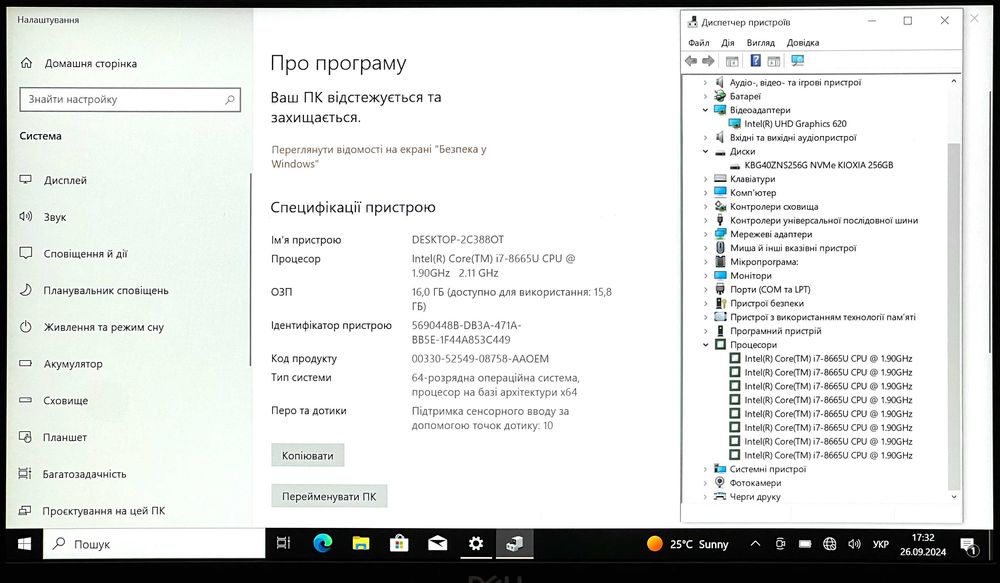1000x583 pixels.
Task: Click the Settings gear on taskbar
Action: click(476, 543)
